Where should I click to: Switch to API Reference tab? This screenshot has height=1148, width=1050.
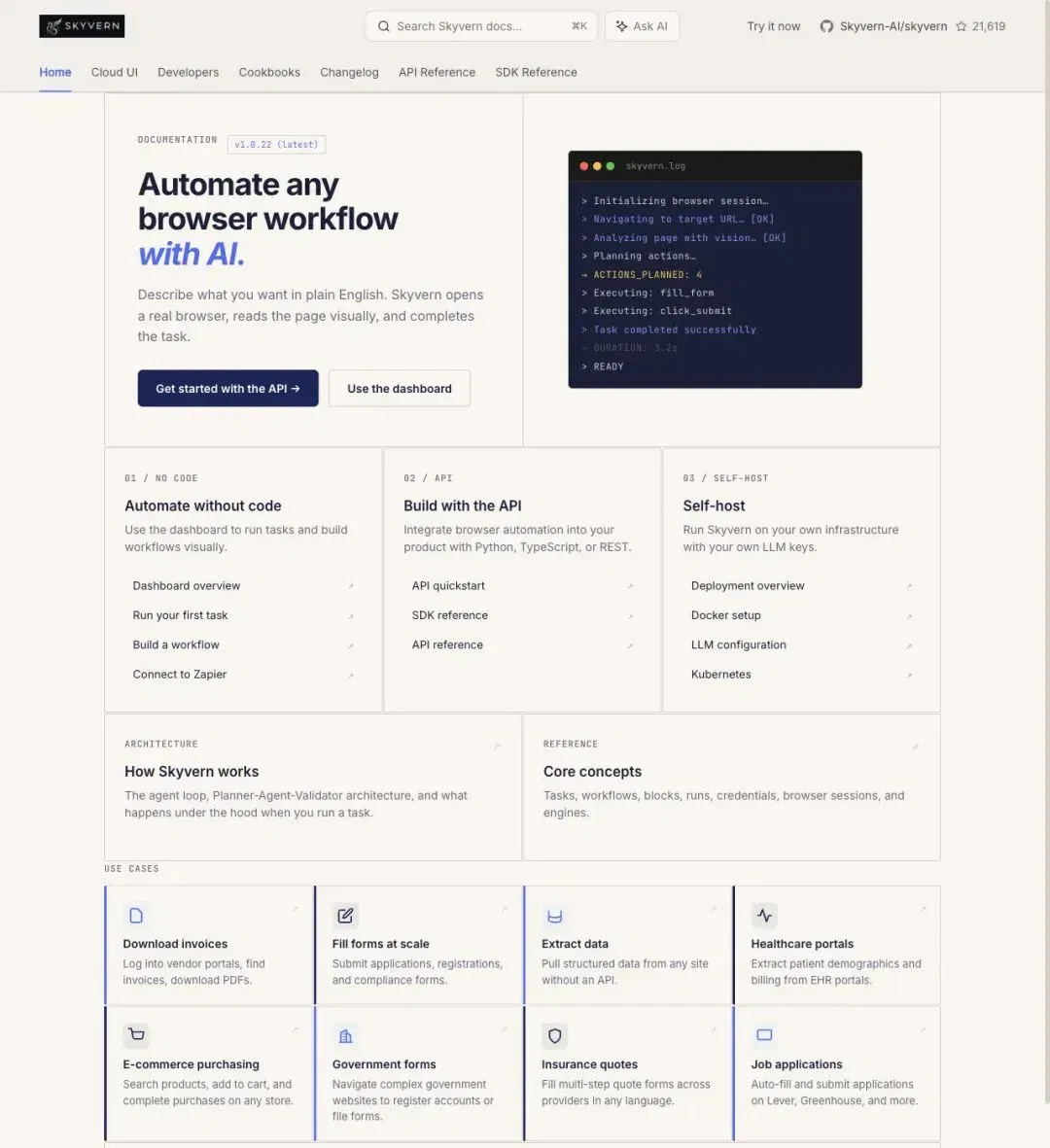click(x=437, y=73)
